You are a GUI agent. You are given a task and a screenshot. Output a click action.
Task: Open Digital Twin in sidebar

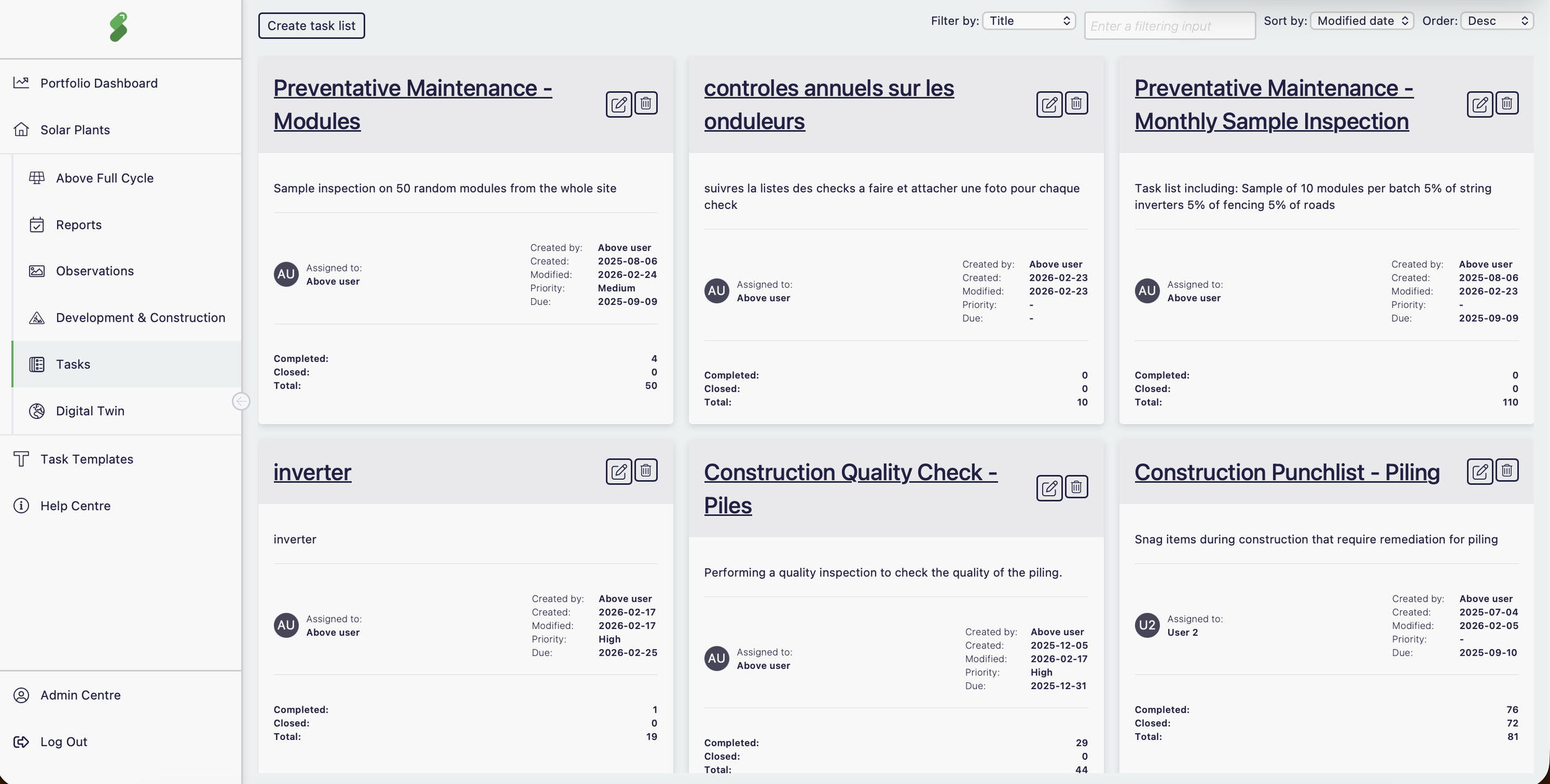click(90, 411)
